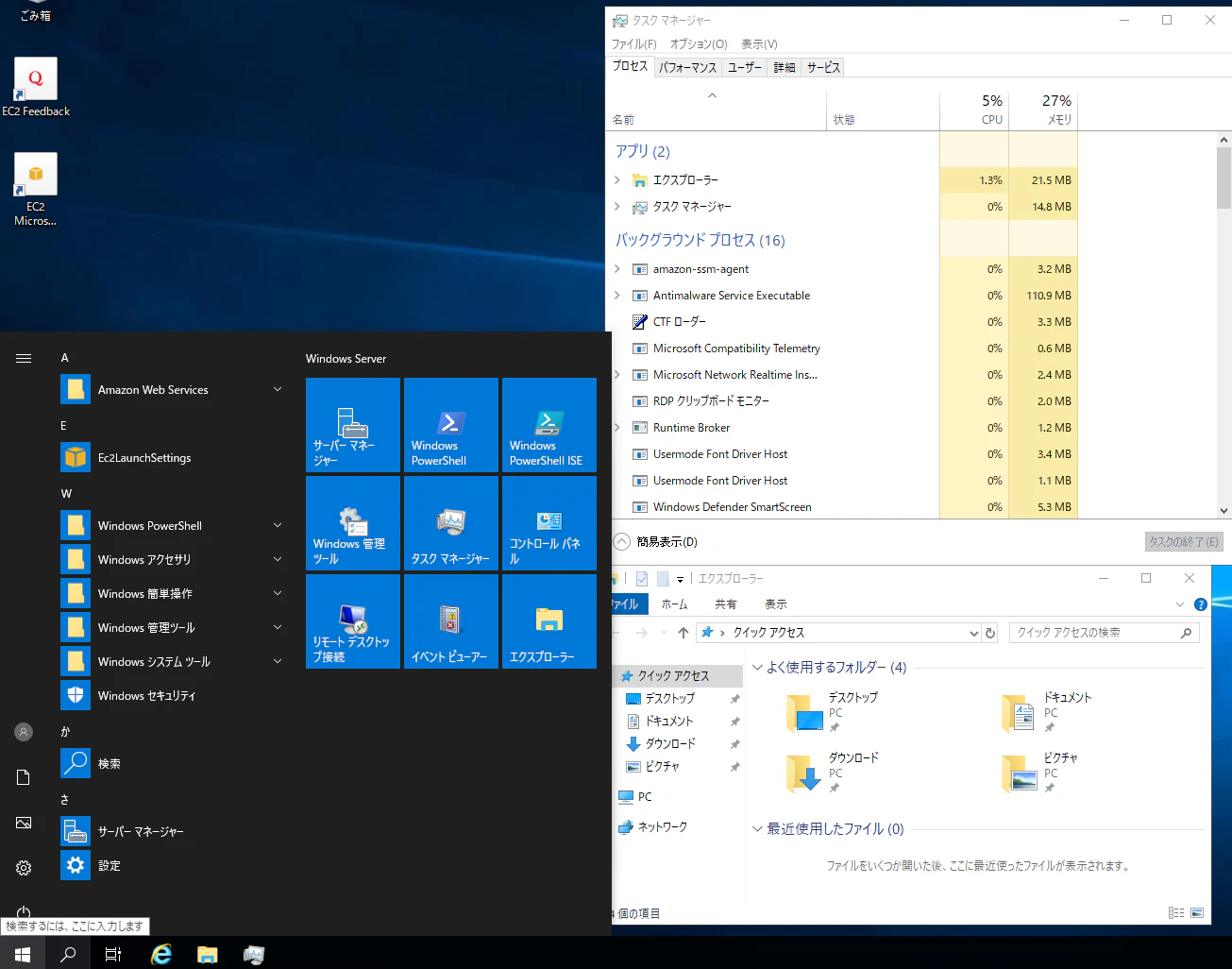Viewport: 1232px width, 969px height.
Task: Open the Windows PowerShell ISE tile
Action: point(549,425)
